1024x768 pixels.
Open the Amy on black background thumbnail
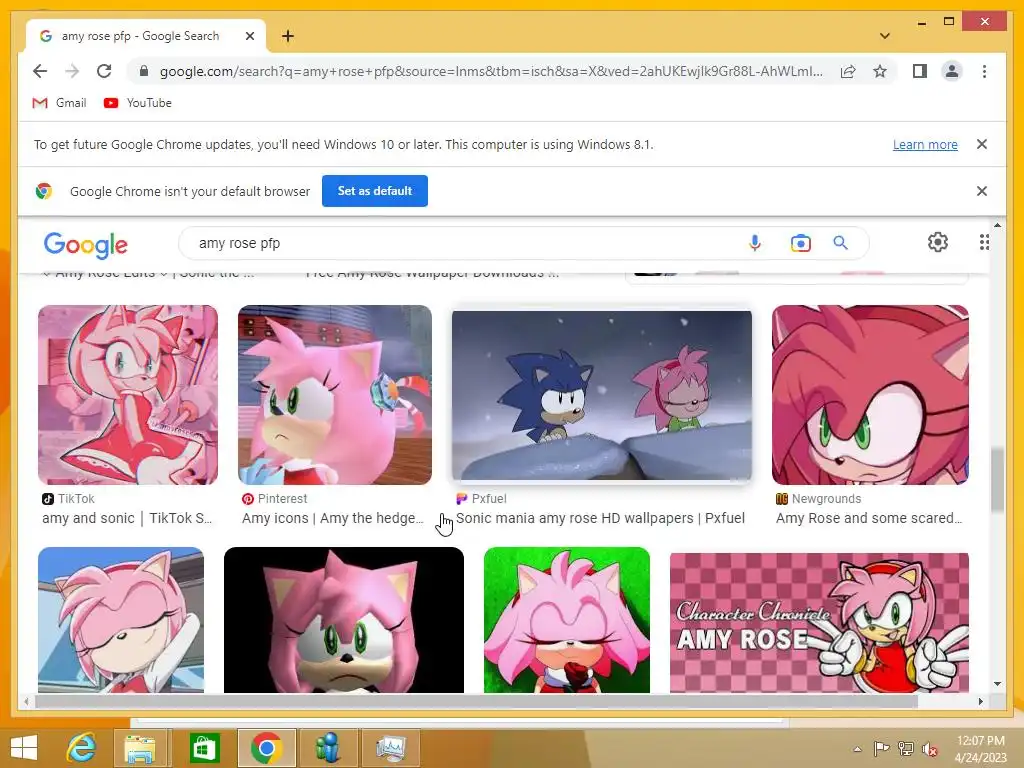point(344,620)
